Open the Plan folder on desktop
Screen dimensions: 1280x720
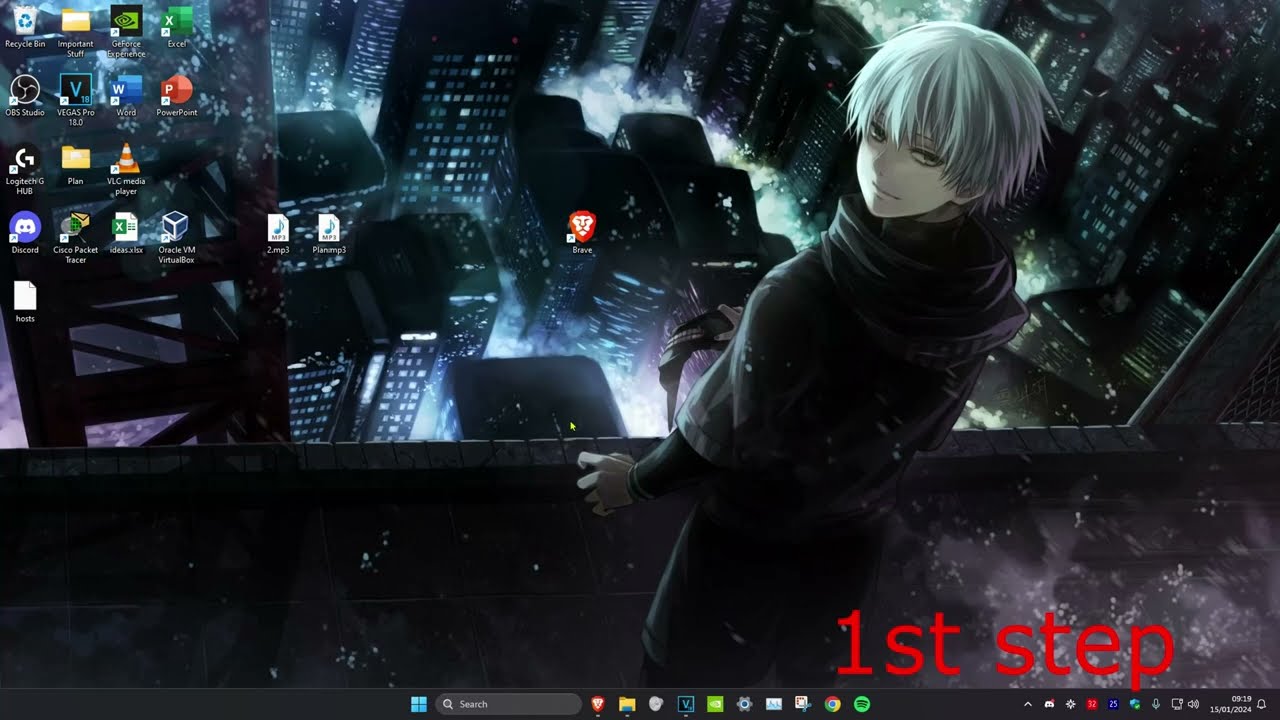75,165
